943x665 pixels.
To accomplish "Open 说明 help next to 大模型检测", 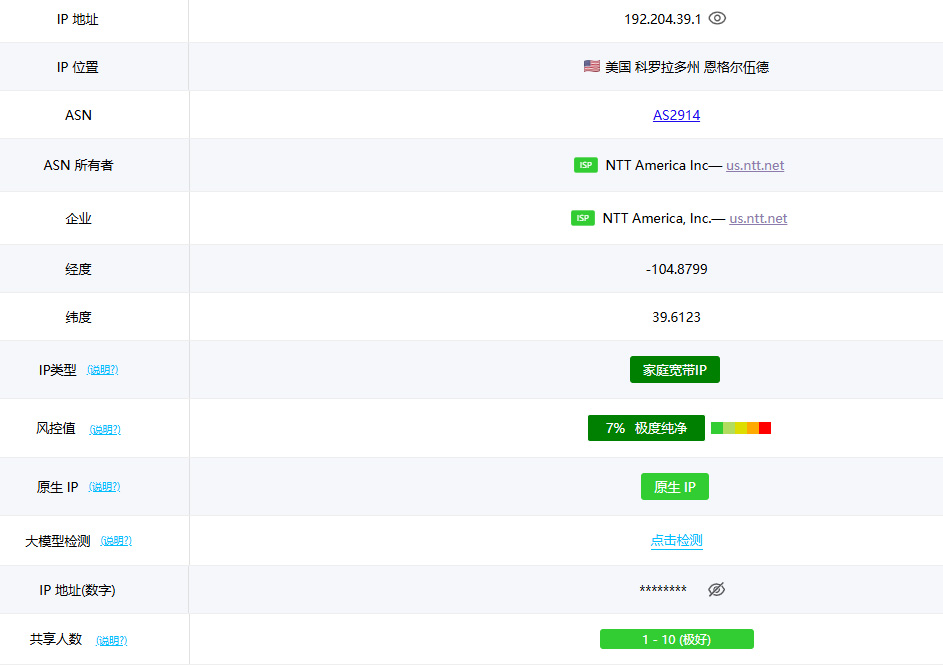I will point(116,541).
